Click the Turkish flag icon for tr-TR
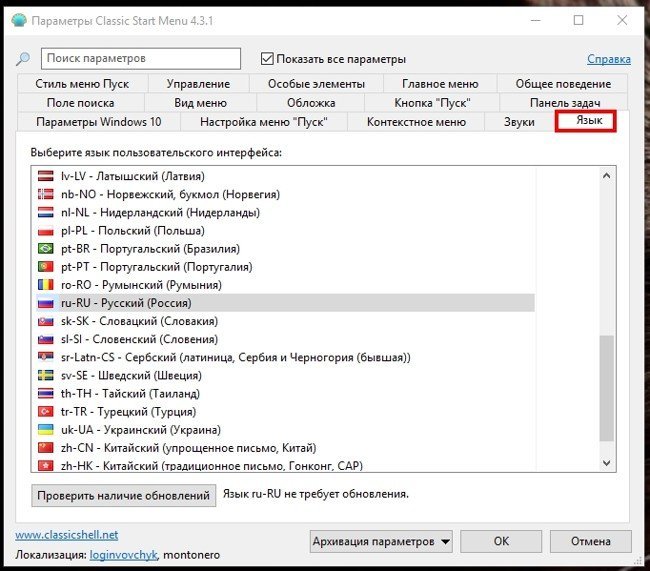Viewport: 650px width, 571px height. tap(46, 411)
